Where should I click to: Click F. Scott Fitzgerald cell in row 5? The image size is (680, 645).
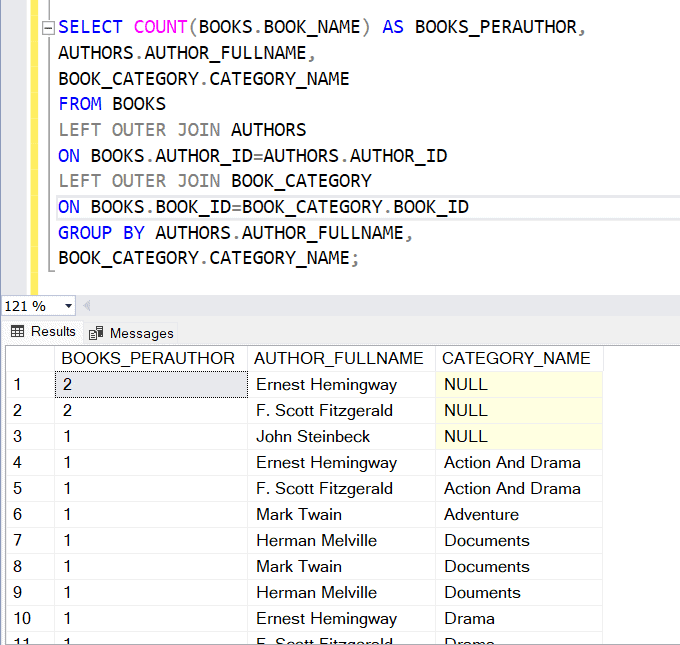click(341, 488)
